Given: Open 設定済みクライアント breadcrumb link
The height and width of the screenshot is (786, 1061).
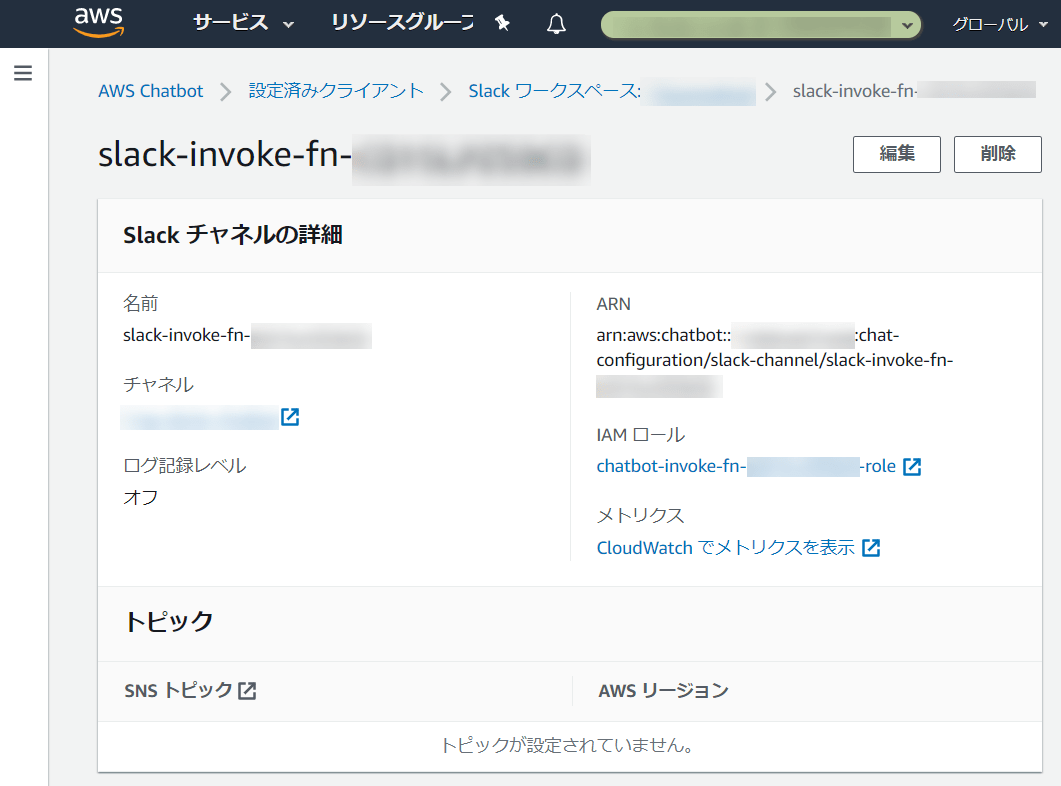Looking at the screenshot, I should point(336,91).
